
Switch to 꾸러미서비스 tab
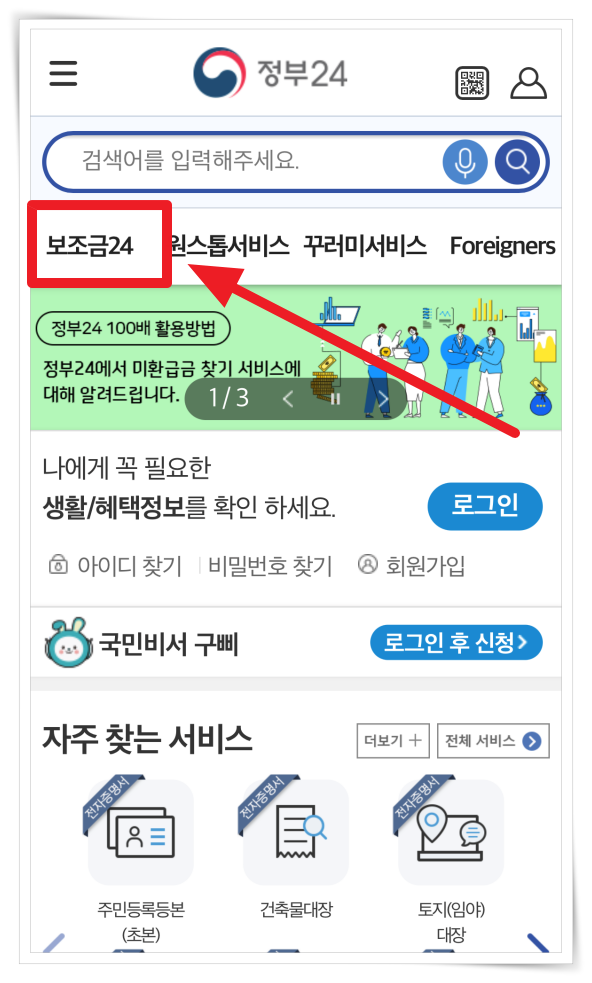pyautogui.click(x=366, y=246)
